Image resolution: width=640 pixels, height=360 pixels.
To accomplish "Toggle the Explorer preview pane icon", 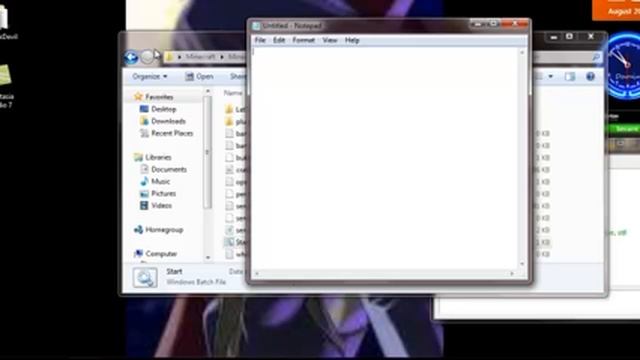I will (570, 76).
